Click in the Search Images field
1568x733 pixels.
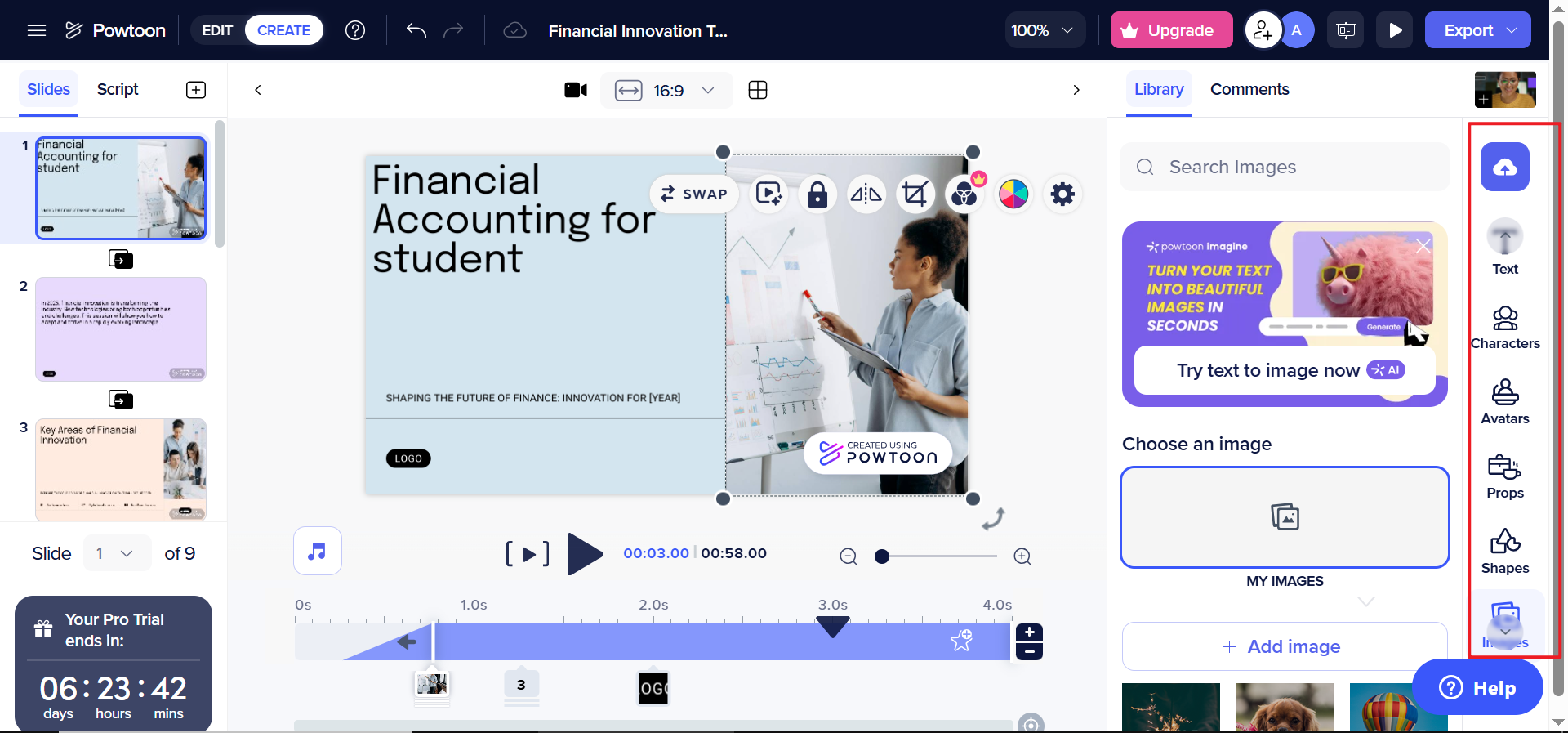coord(1285,167)
